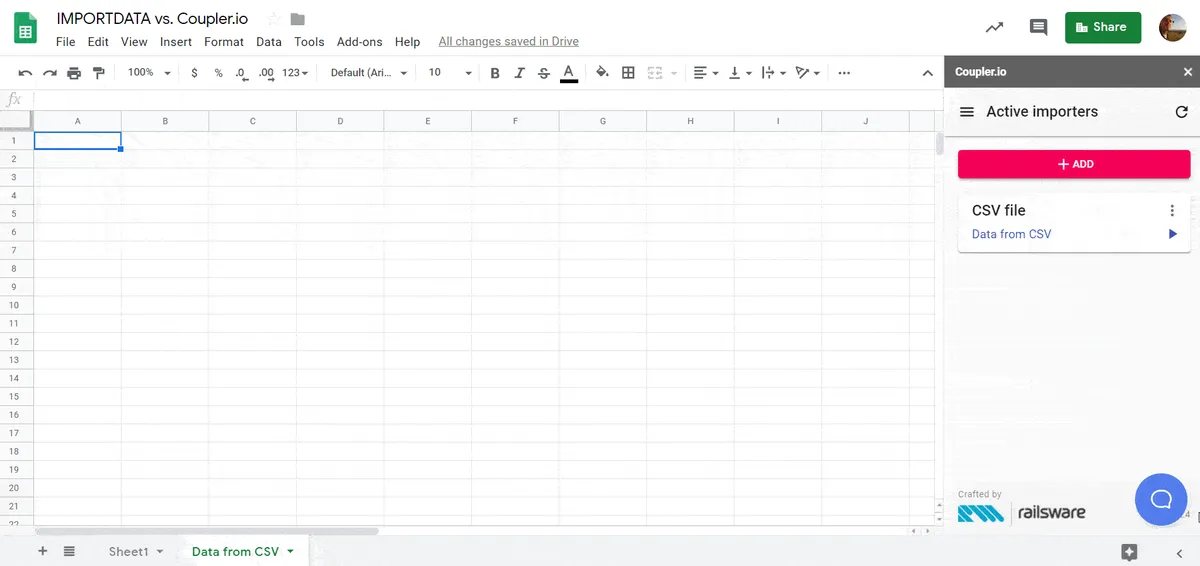Viewport: 1200px width, 566px height.
Task: Open the vertical align dropdown
Action: point(739,73)
